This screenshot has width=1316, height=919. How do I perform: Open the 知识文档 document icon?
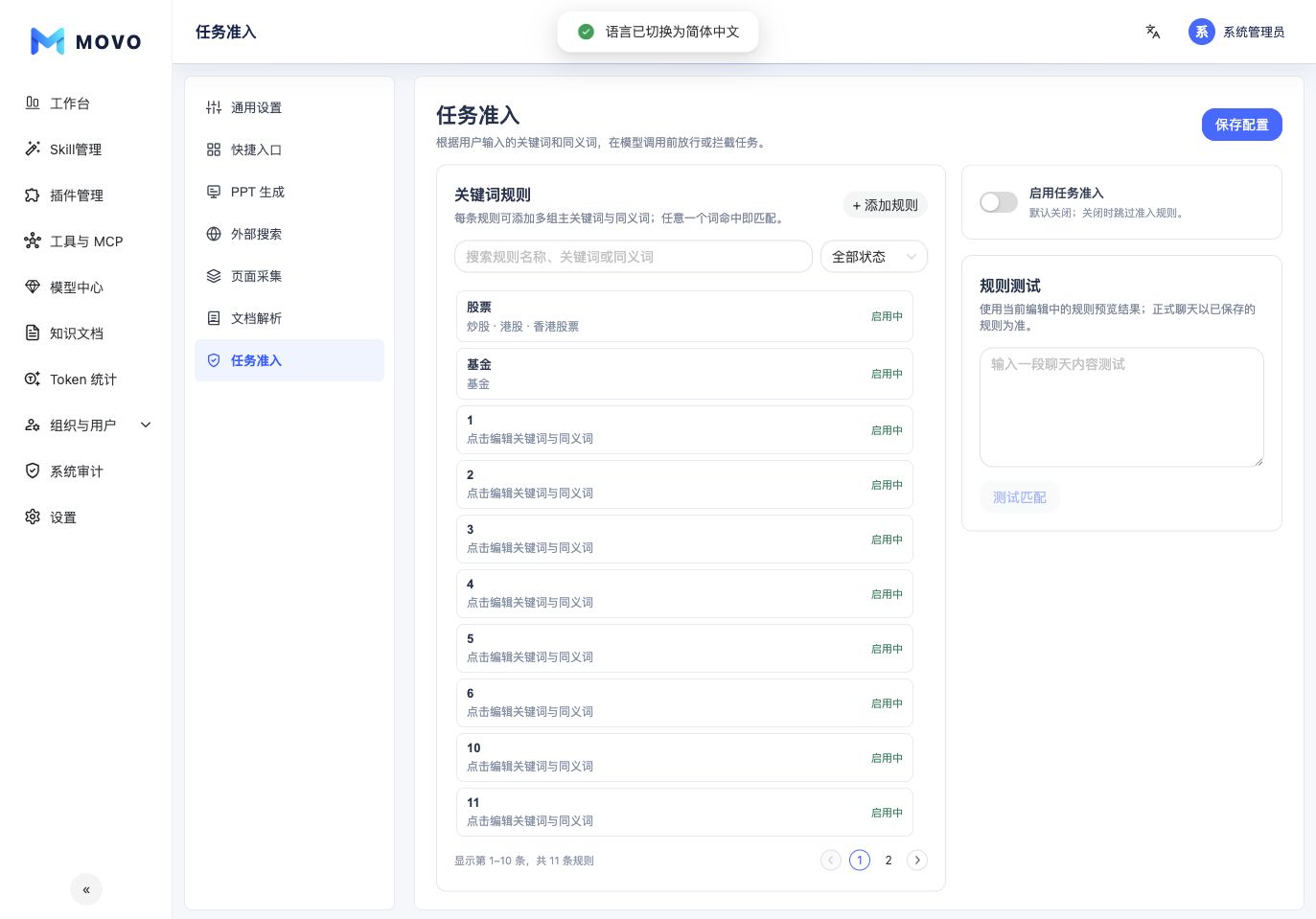tap(33, 333)
